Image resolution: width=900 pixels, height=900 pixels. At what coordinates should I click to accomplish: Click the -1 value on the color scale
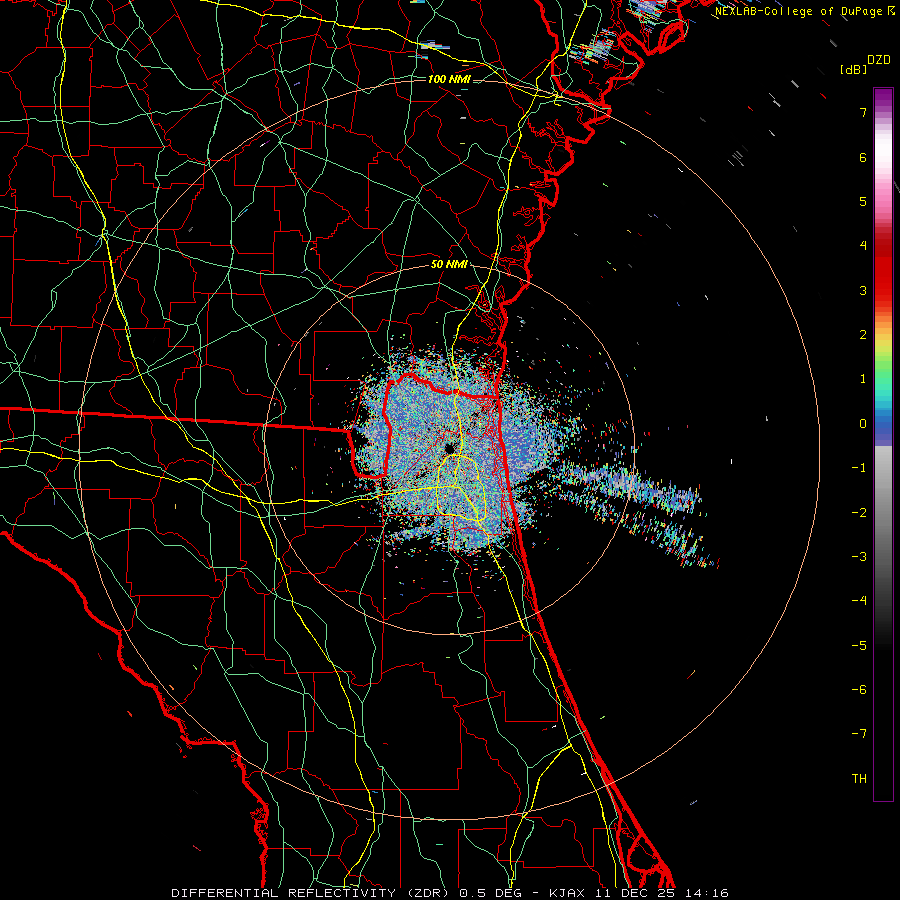[859, 468]
